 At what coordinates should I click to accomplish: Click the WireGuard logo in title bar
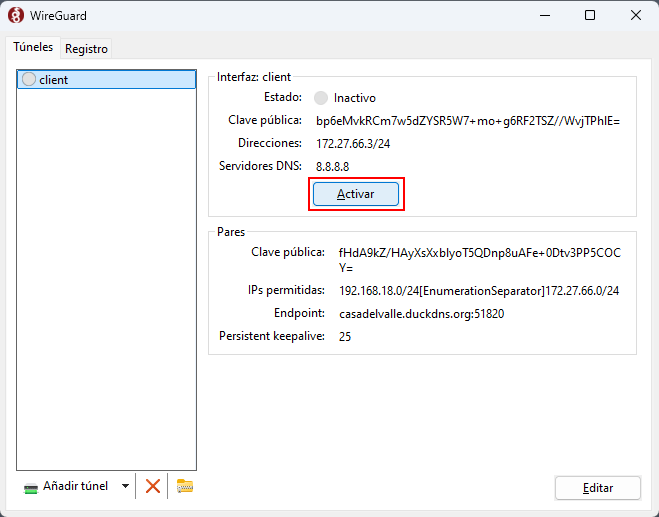(x=16, y=15)
